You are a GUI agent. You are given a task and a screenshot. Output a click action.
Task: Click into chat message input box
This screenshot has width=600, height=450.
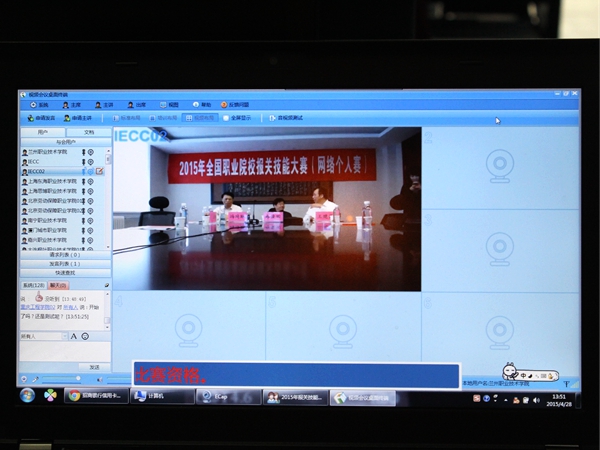coord(65,351)
